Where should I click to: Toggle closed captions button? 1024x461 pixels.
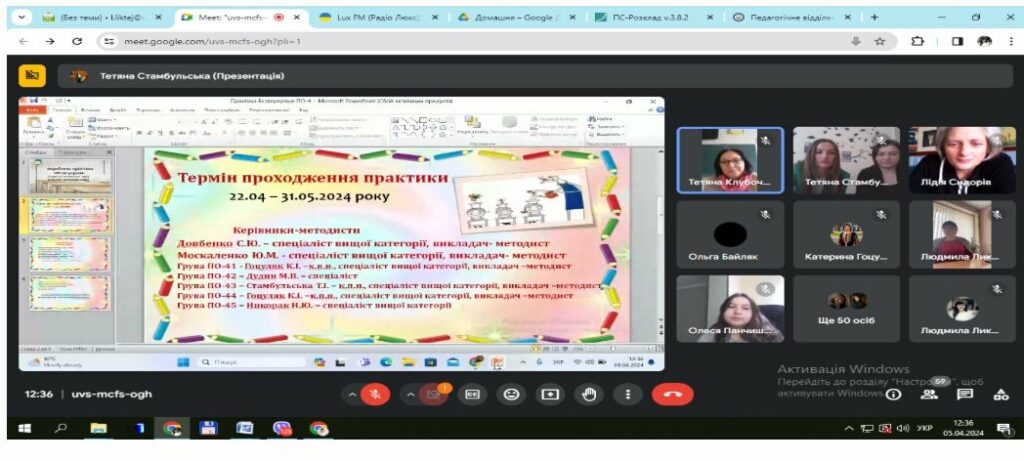473,395
